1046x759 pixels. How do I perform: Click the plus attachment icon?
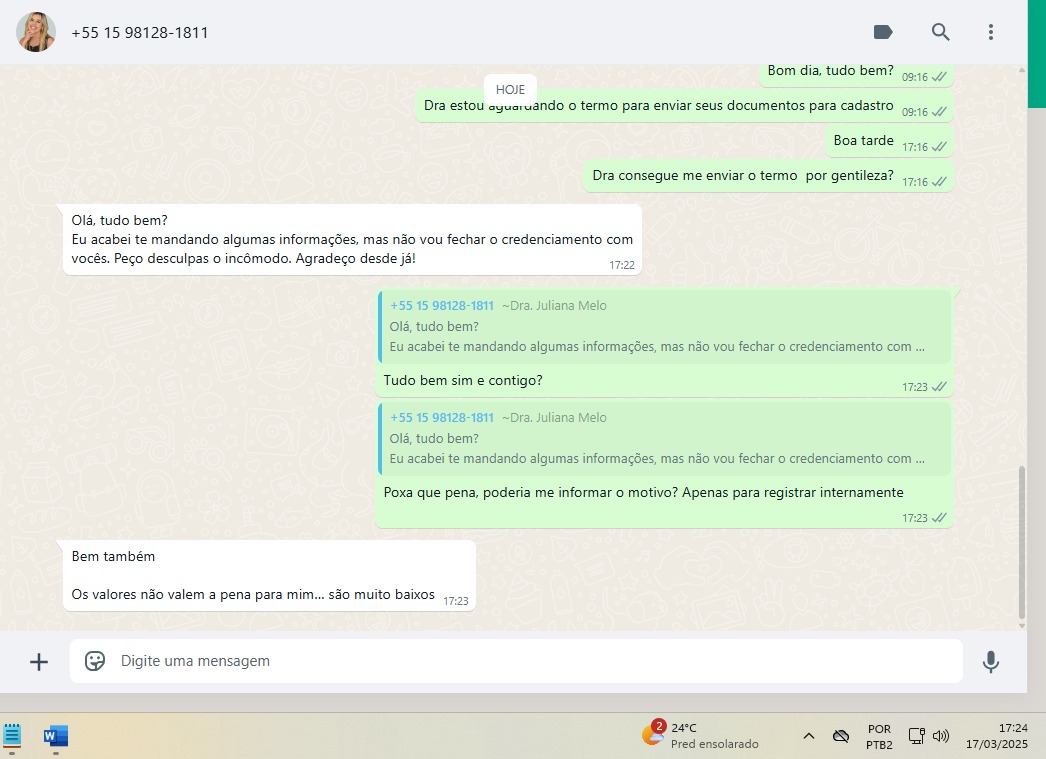tap(39, 661)
